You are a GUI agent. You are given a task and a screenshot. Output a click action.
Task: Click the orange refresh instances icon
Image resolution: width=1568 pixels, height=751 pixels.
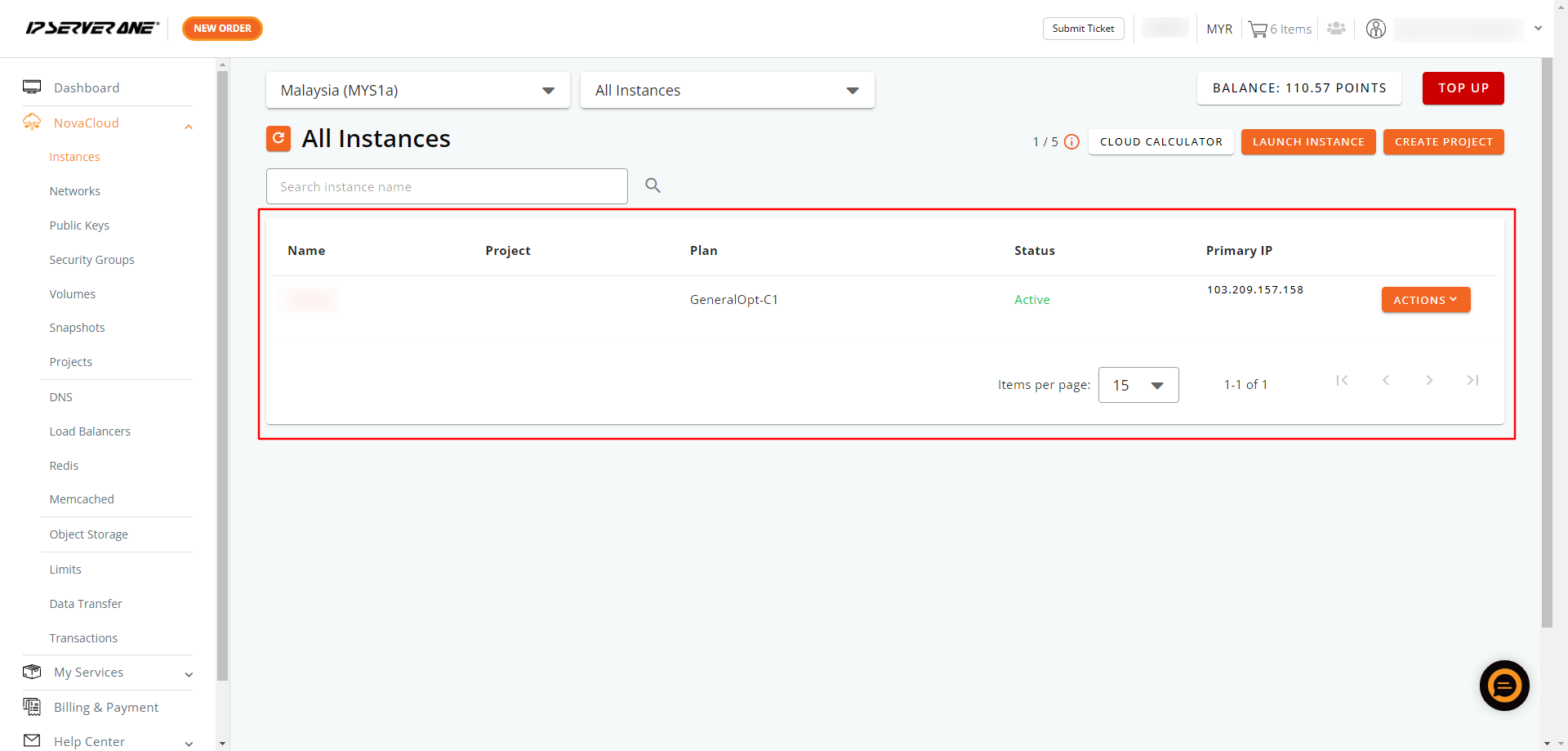coord(278,139)
